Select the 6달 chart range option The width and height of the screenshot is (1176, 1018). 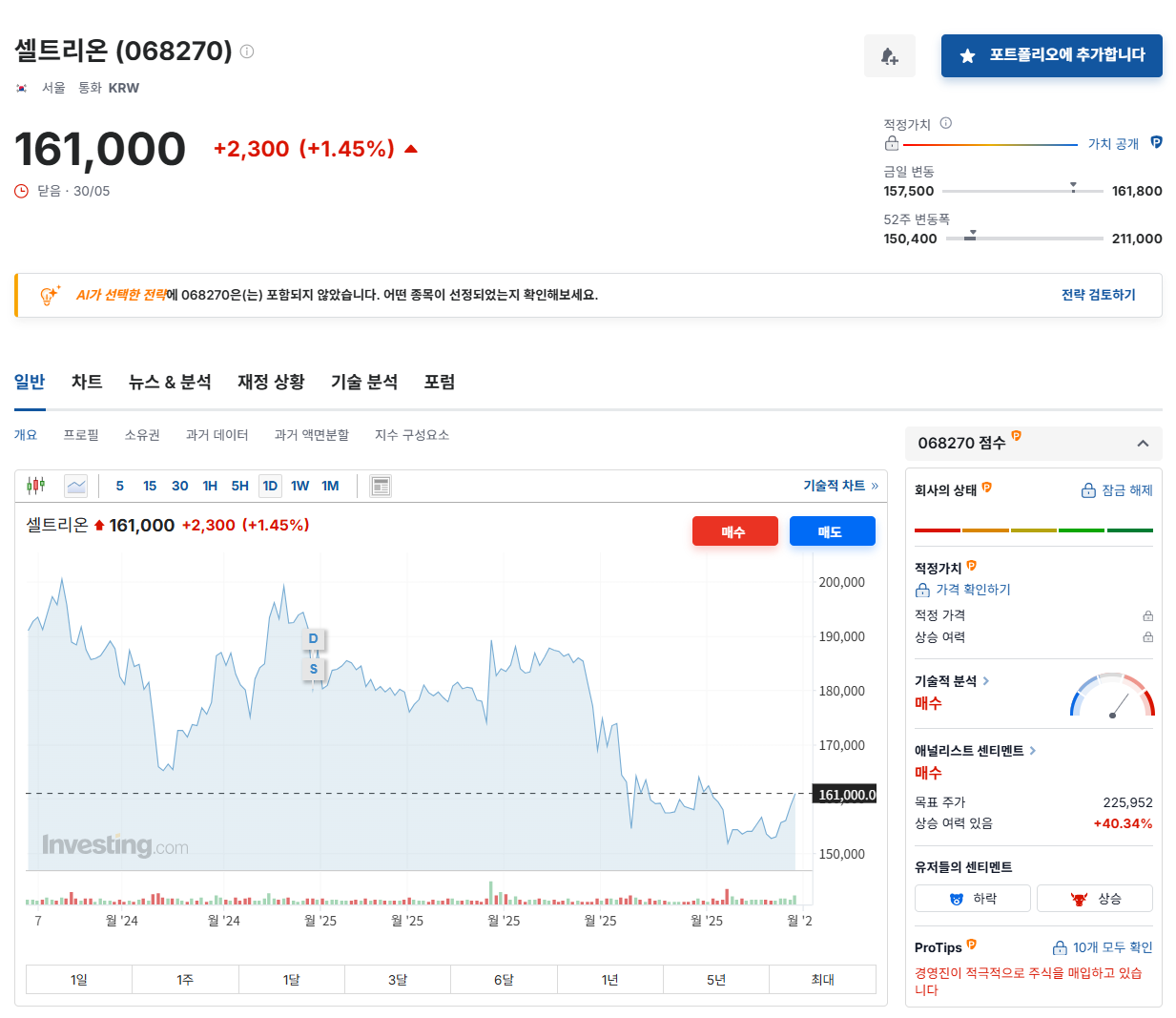[x=504, y=979]
